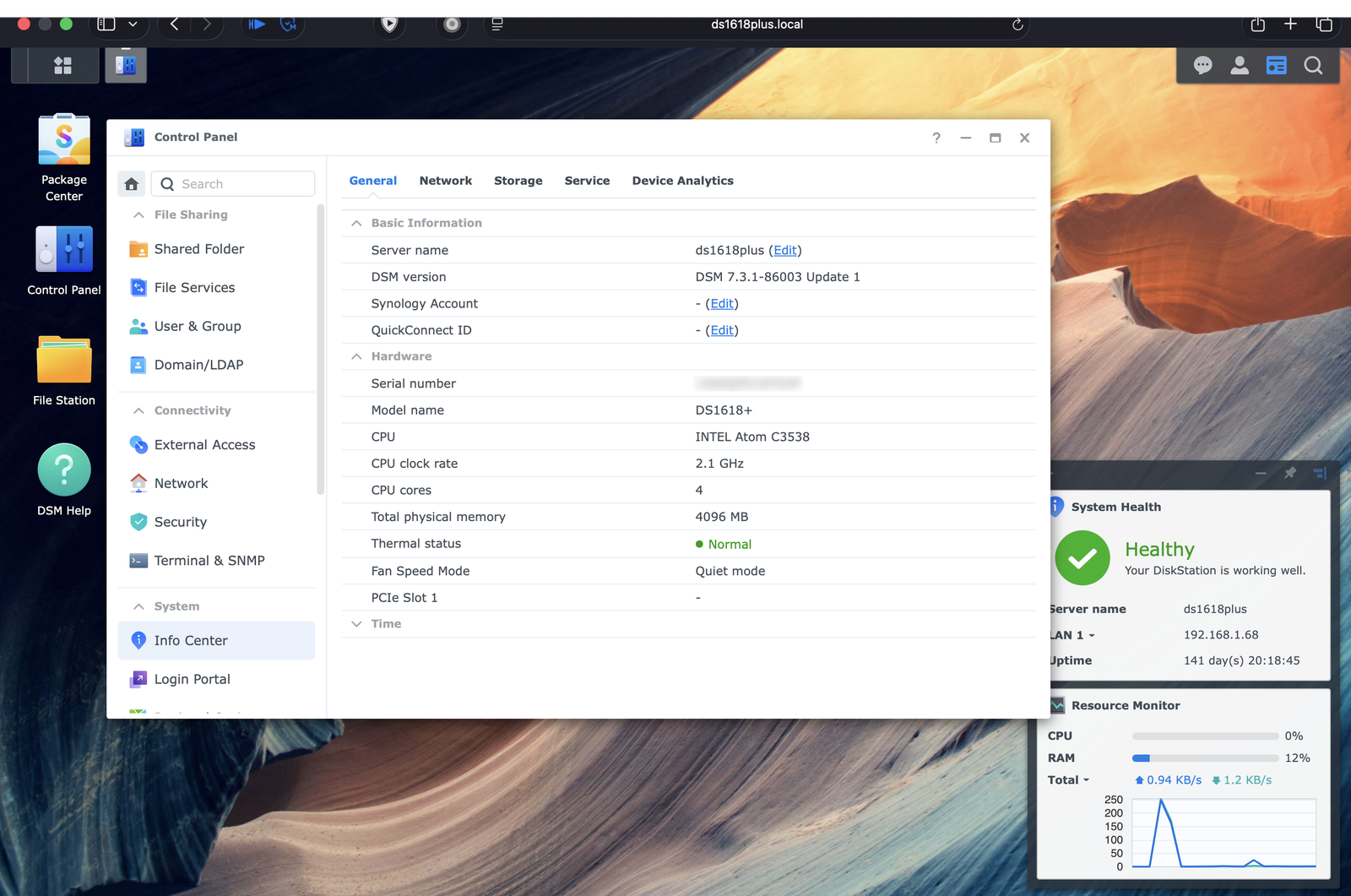This screenshot has width=1351, height=896.
Task: Open Safari sidebar dropdown arrow
Action: click(133, 24)
